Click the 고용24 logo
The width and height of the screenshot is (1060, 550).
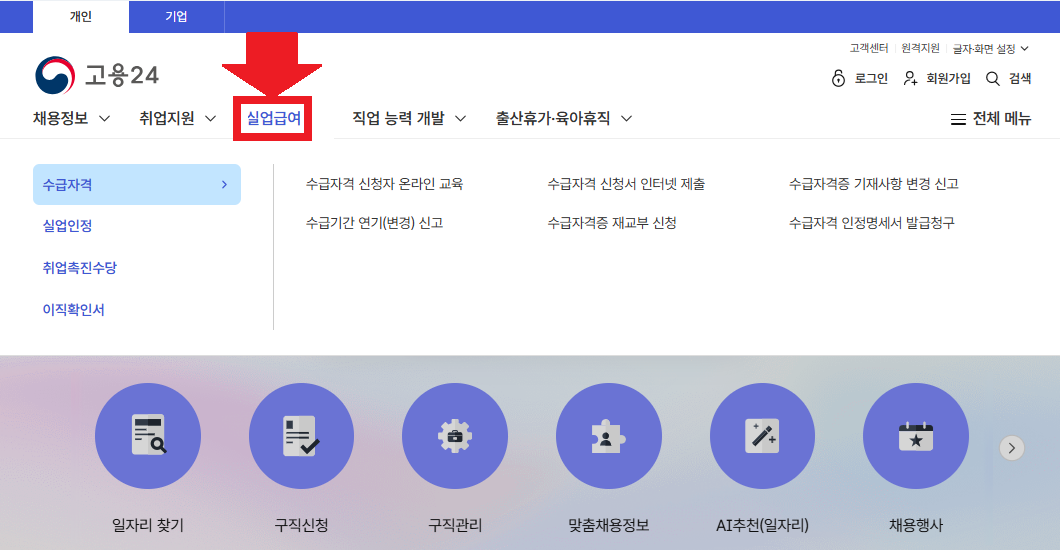point(97,75)
